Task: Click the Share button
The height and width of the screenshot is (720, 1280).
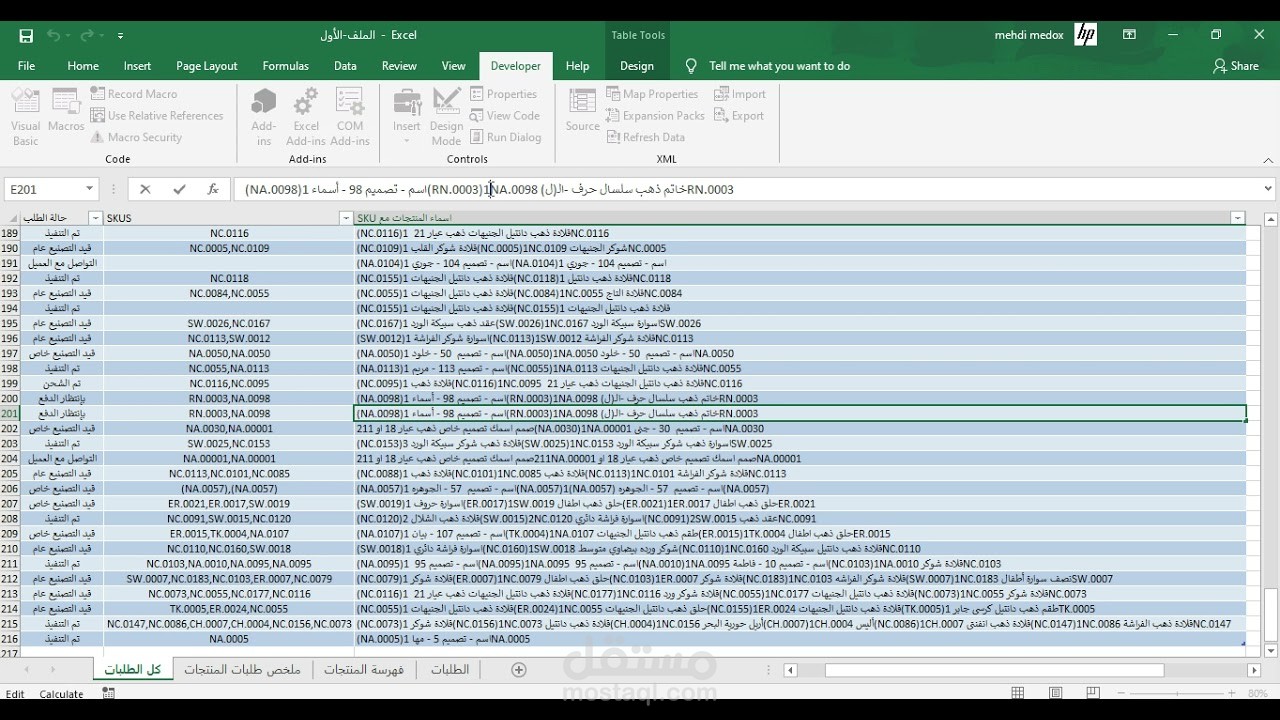Action: coord(1236,66)
